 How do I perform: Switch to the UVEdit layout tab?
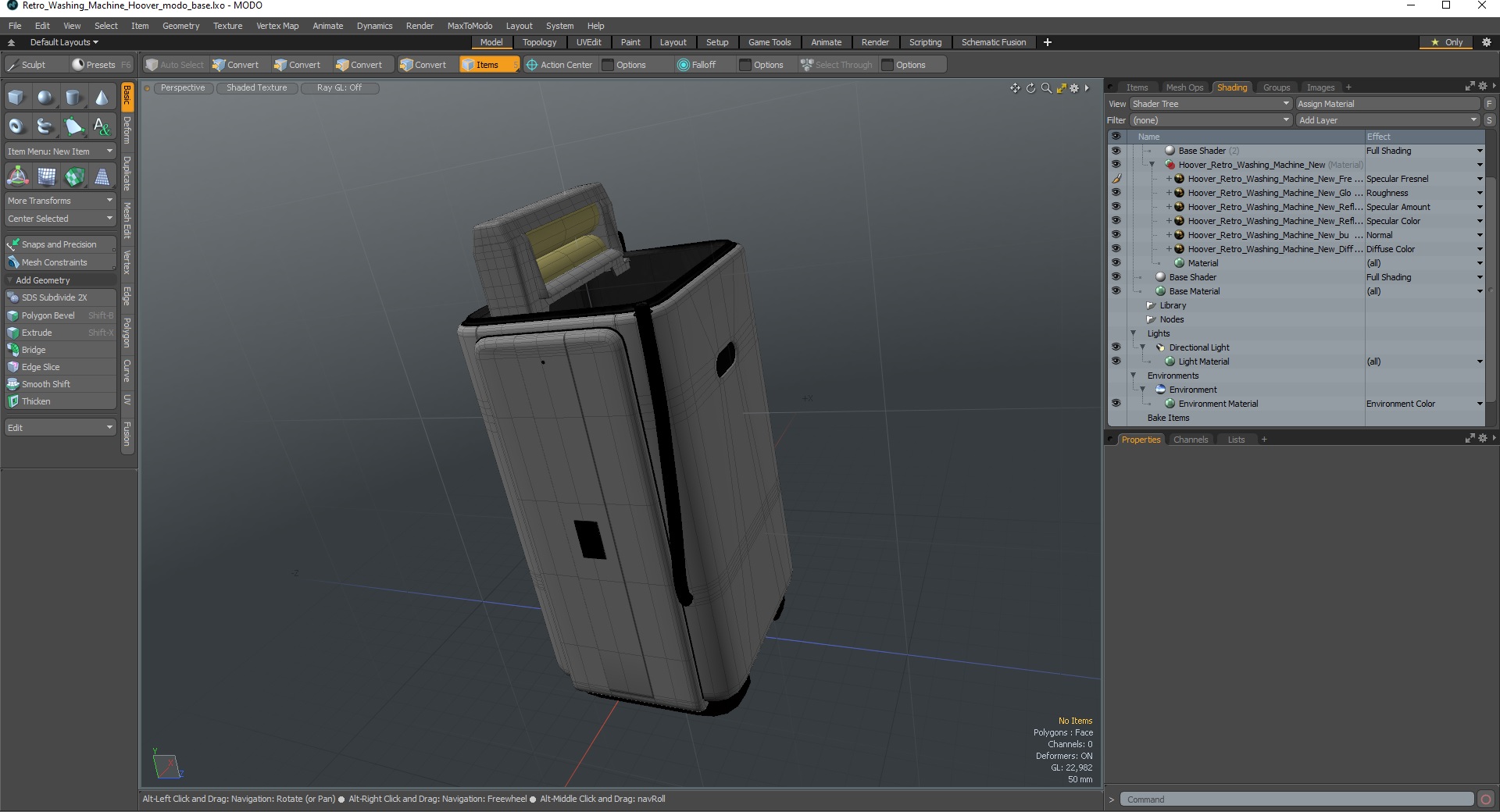click(x=588, y=42)
